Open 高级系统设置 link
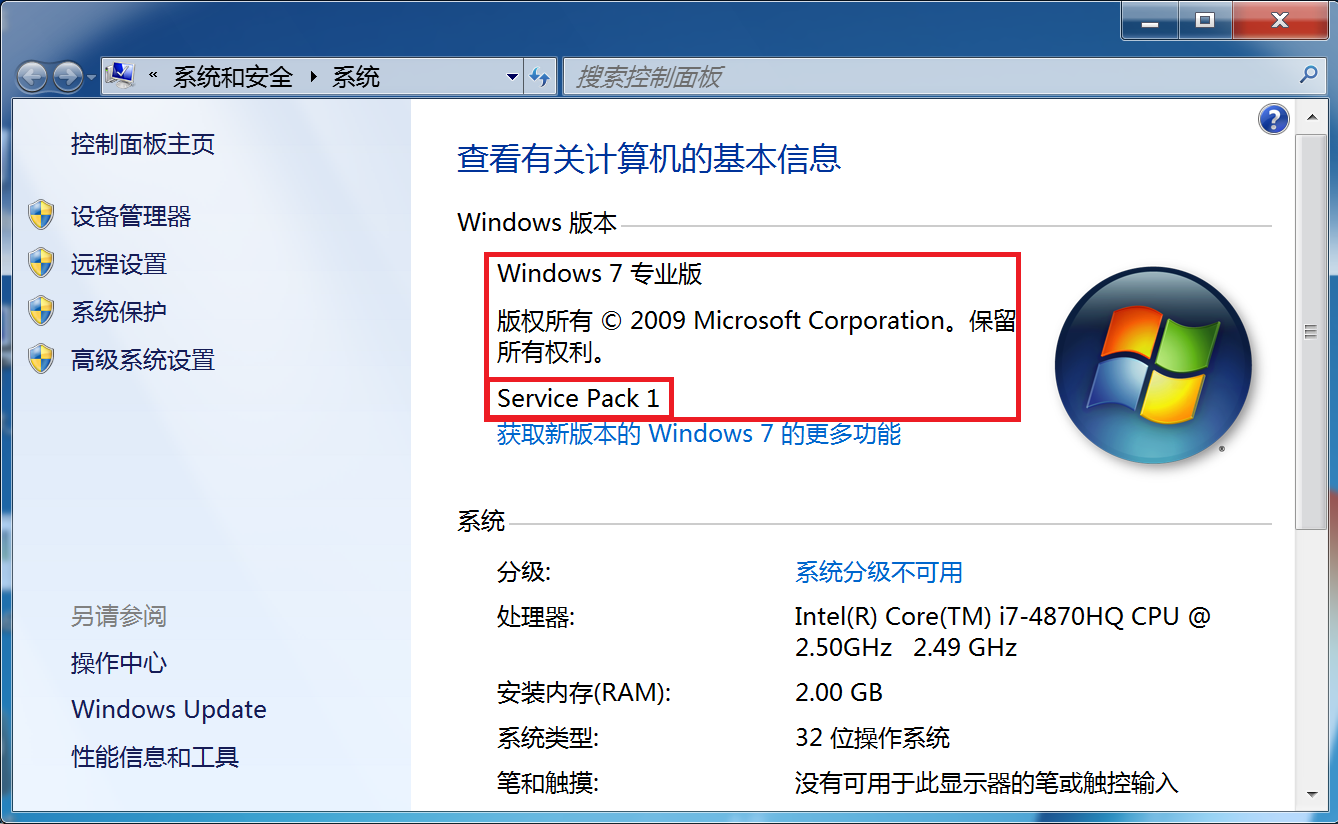This screenshot has height=824, width=1338. tap(143, 360)
